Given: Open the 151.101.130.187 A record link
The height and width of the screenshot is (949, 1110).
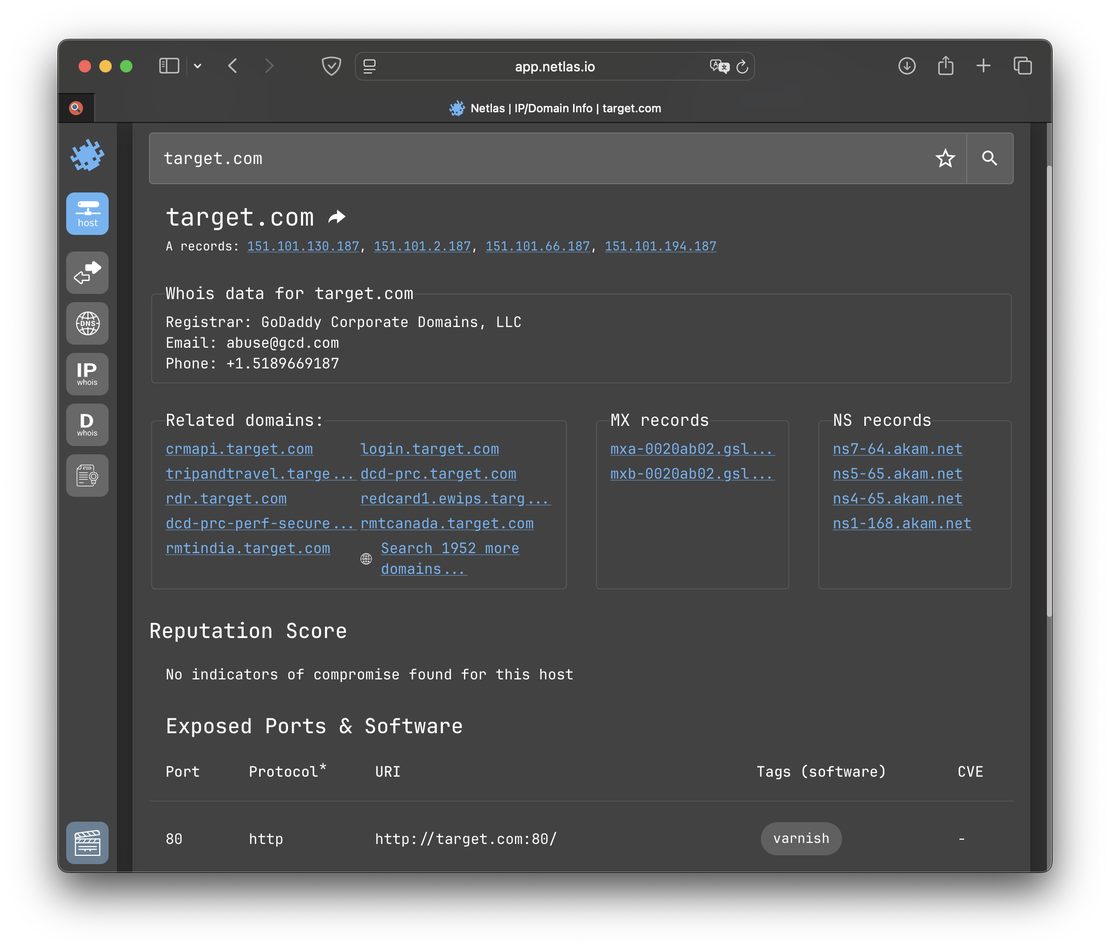Looking at the screenshot, I should (303, 246).
